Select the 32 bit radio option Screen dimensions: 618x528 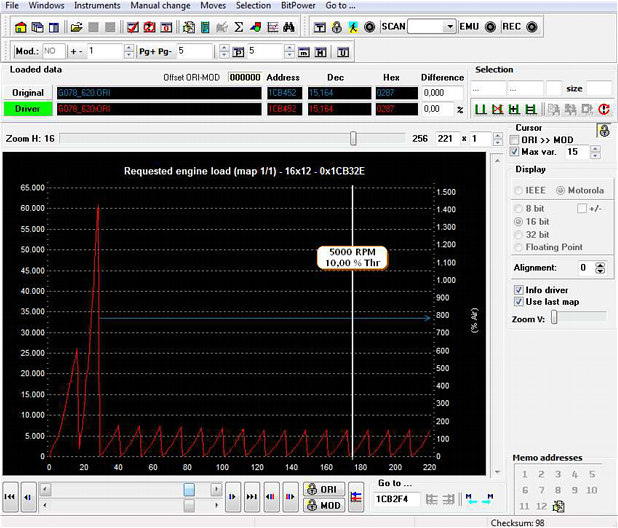tap(517, 233)
